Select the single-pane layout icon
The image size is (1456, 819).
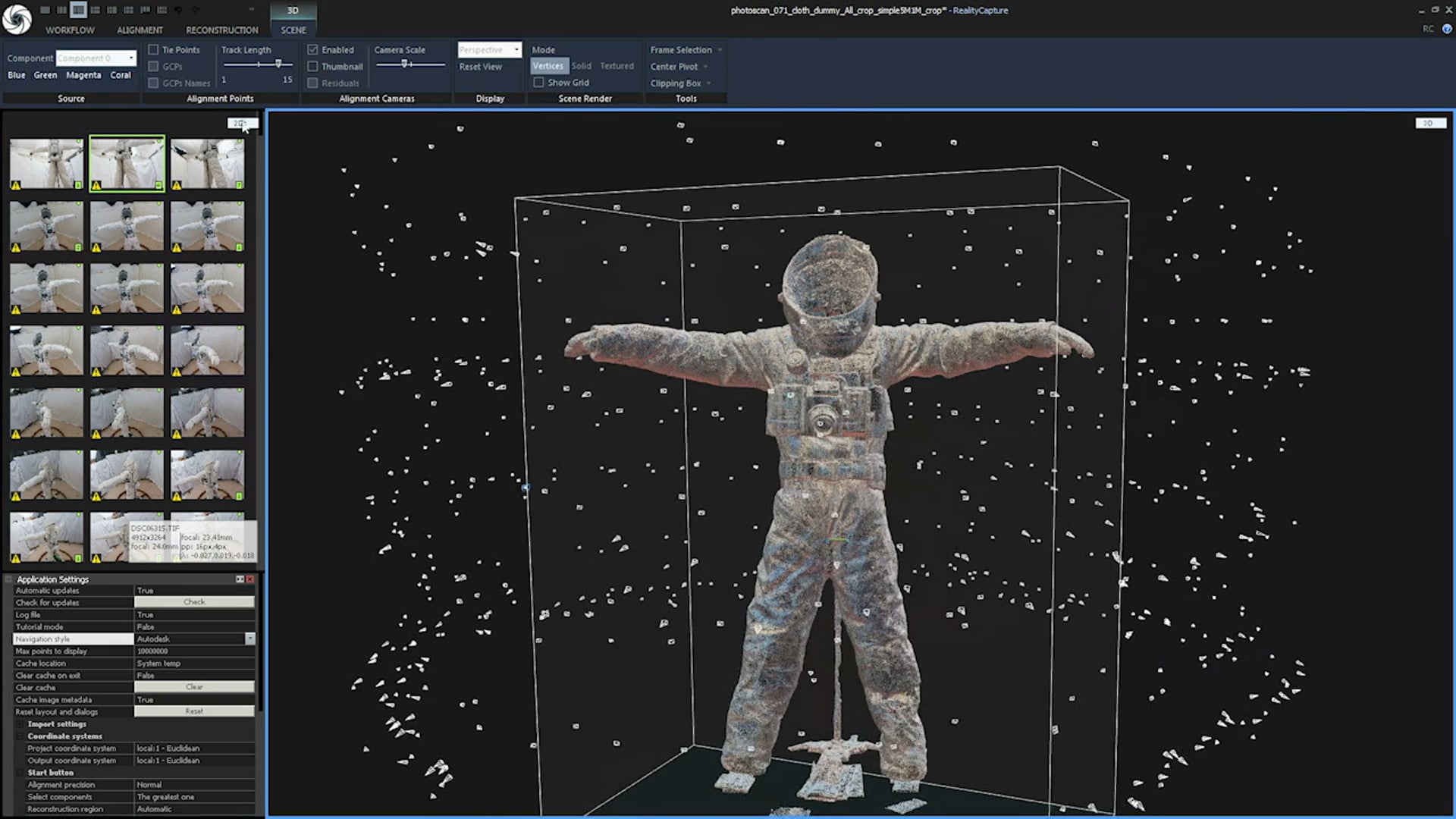[x=45, y=10]
